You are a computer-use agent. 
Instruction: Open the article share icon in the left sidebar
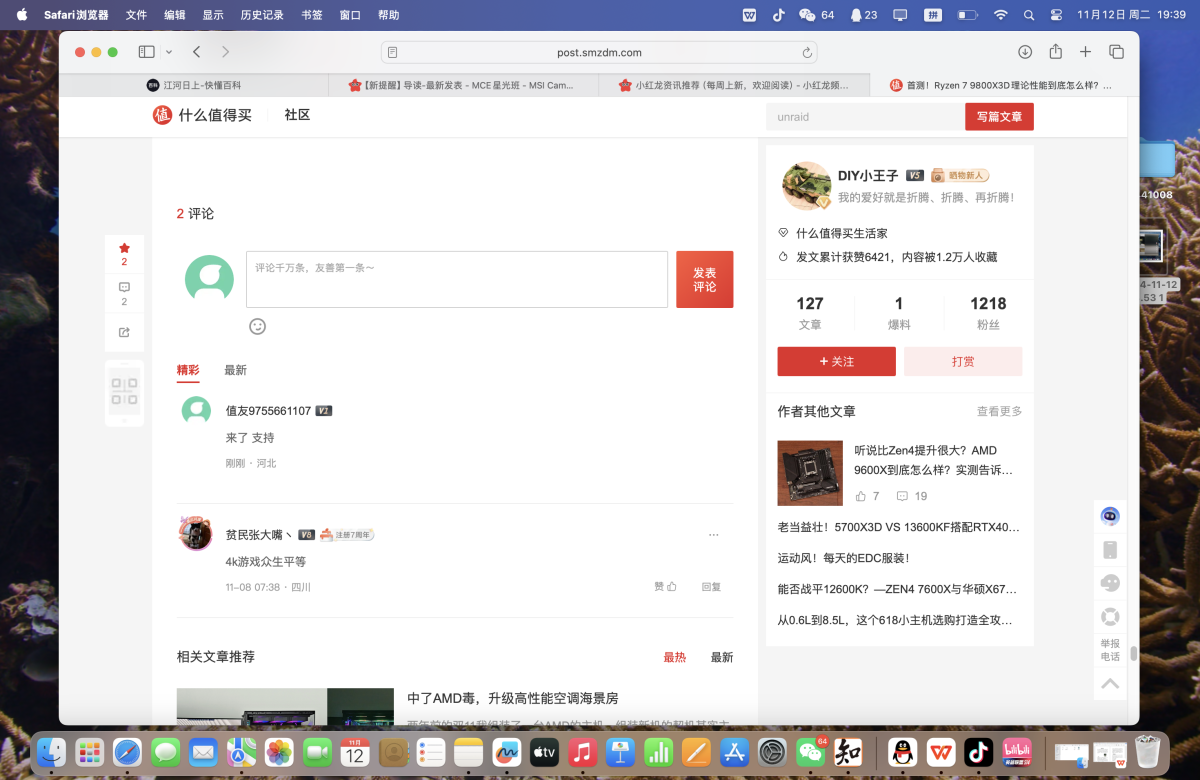click(x=124, y=332)
